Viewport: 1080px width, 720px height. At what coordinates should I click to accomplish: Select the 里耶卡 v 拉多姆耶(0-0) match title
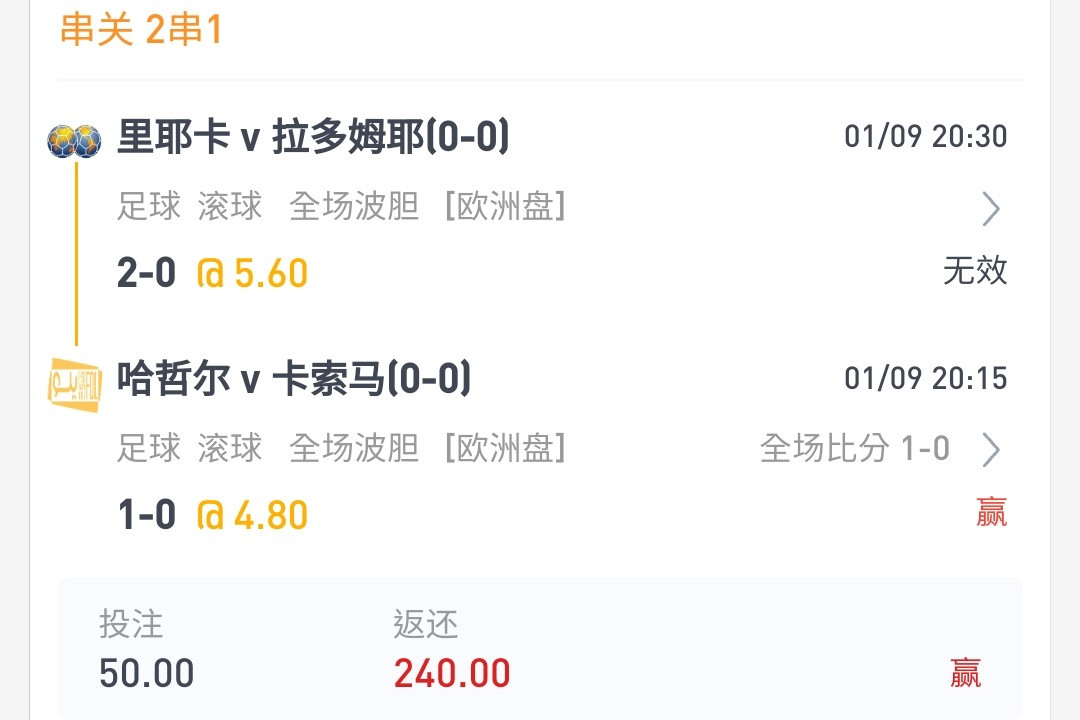[x=313, y=136]
